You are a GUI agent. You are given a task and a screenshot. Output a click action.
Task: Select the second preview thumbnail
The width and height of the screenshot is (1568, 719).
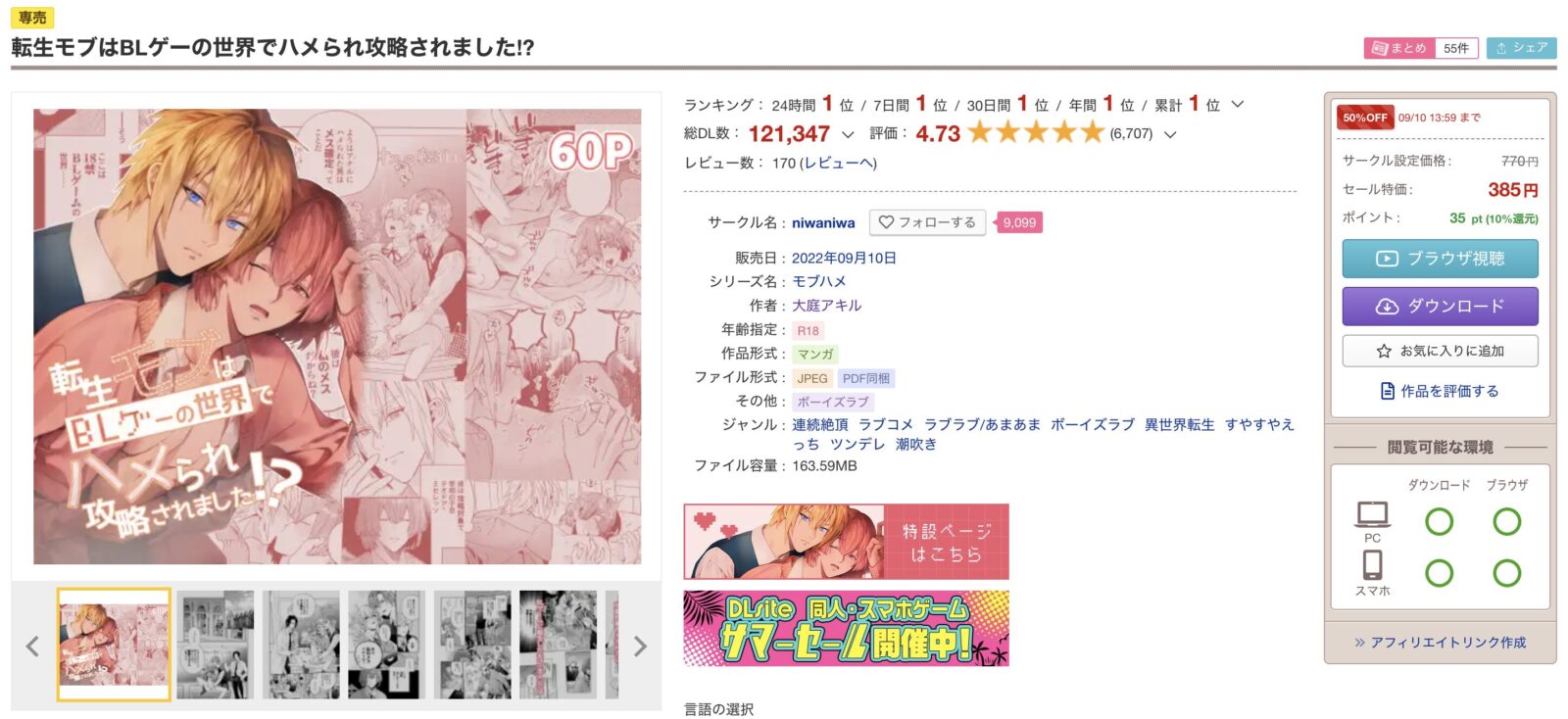pyautogui.click(x=216, y=645)
